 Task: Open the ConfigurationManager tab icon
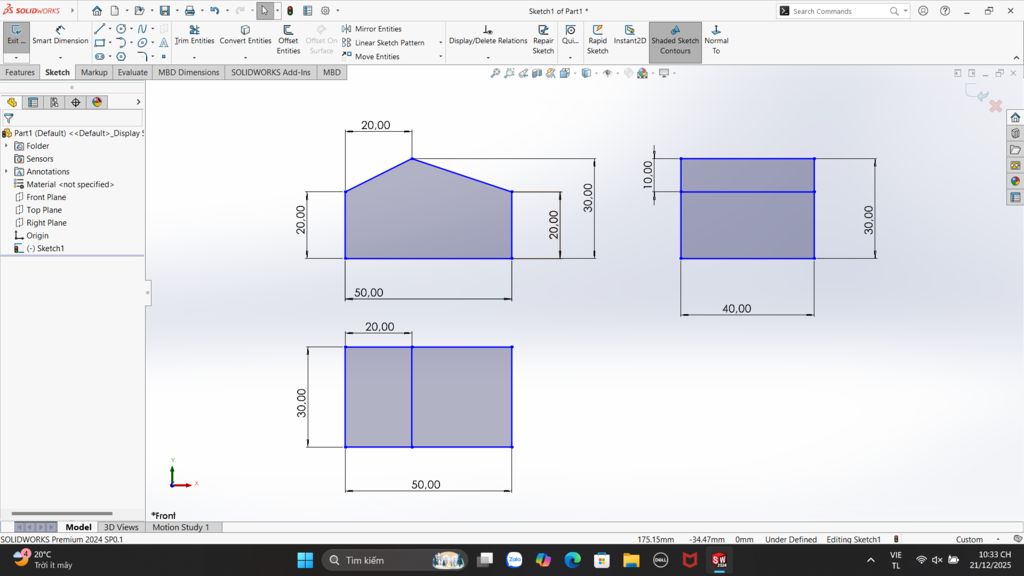(54, 102)
